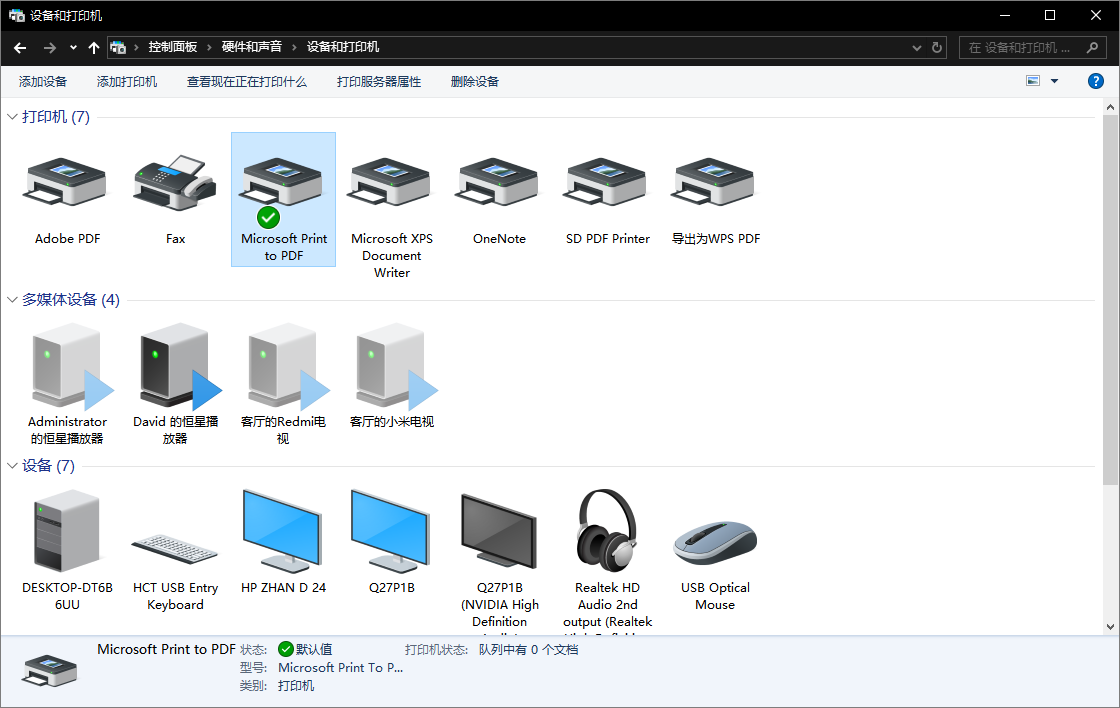Open the recent locations dropdown arrow
This screenshot has width=1120, height=708.
click(x=73, y=48)
